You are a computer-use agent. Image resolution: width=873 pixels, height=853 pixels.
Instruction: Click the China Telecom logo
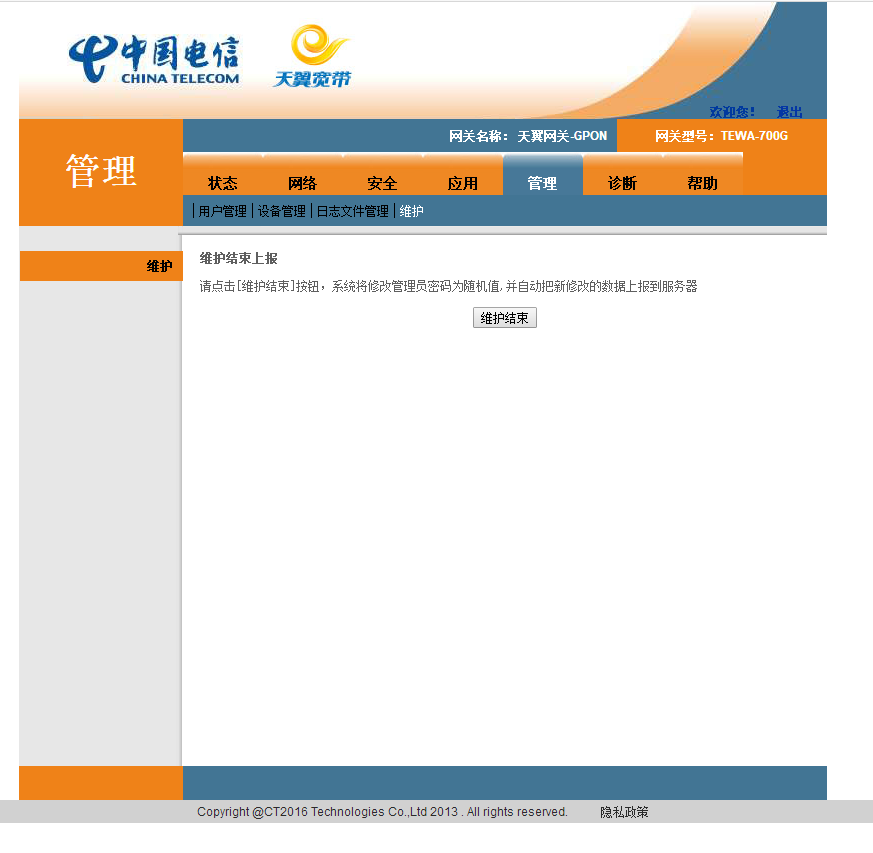pyautogui.click(x=154, y=60)
